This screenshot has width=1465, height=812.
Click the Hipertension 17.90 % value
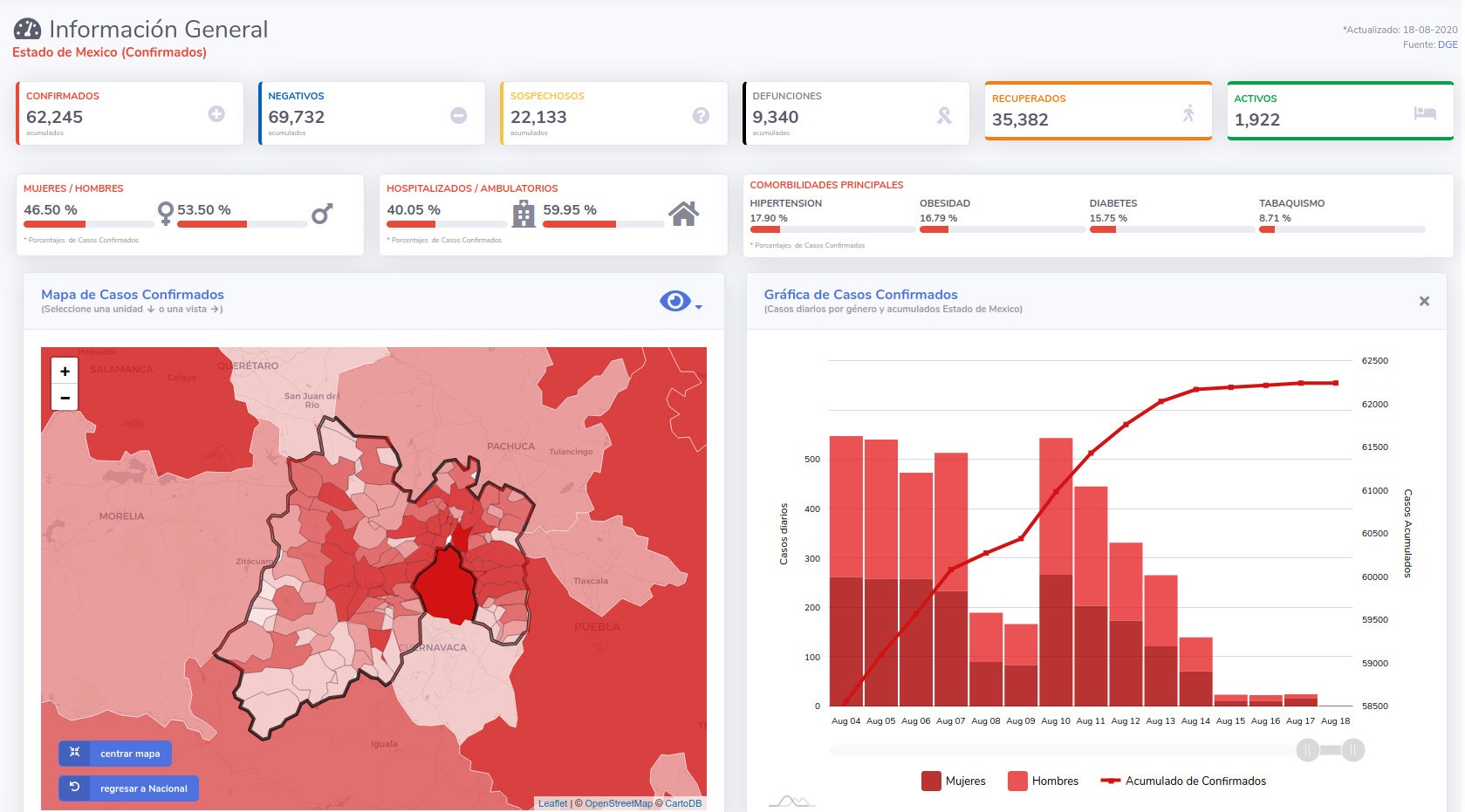[x=769, y=218]
